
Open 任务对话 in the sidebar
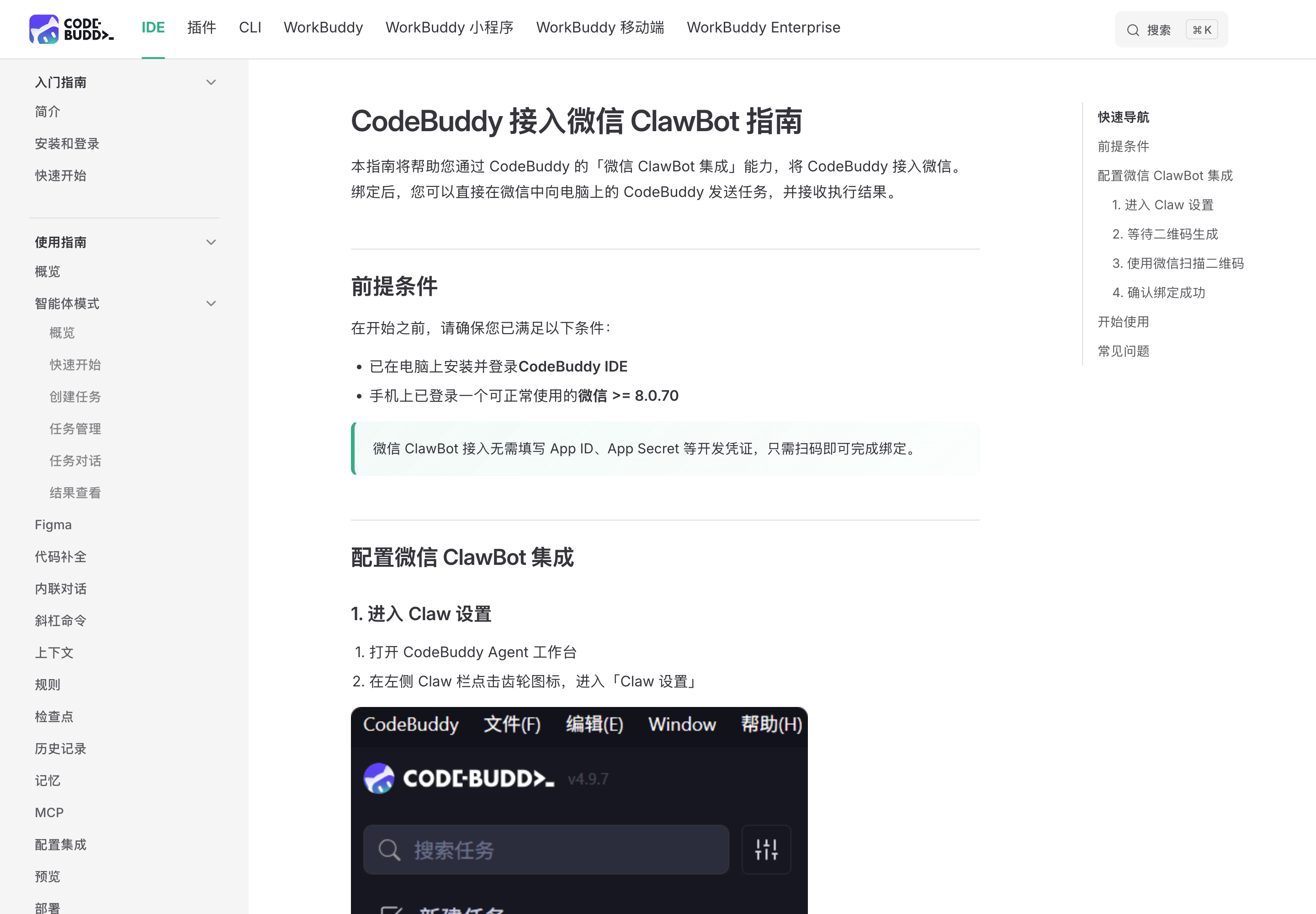pyautogui.click(x=75, y=461)
